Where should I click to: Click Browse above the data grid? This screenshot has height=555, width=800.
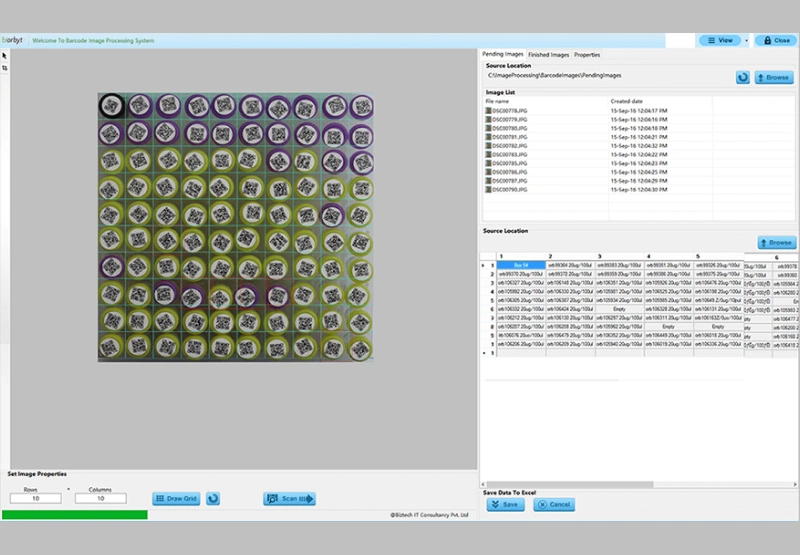(x=777, y=243)
